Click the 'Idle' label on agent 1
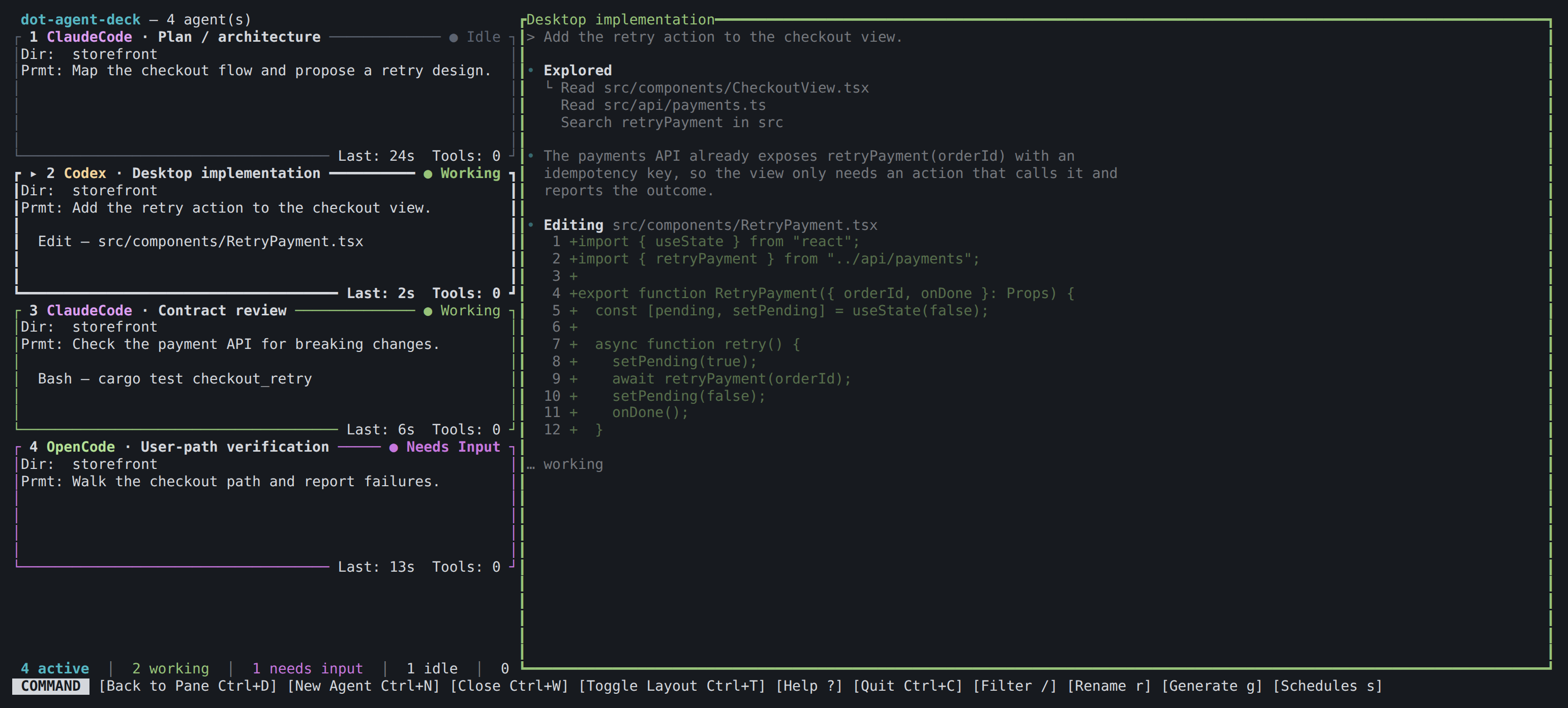Viewport: 1568px width, 708px height. (x=484, y=37)
